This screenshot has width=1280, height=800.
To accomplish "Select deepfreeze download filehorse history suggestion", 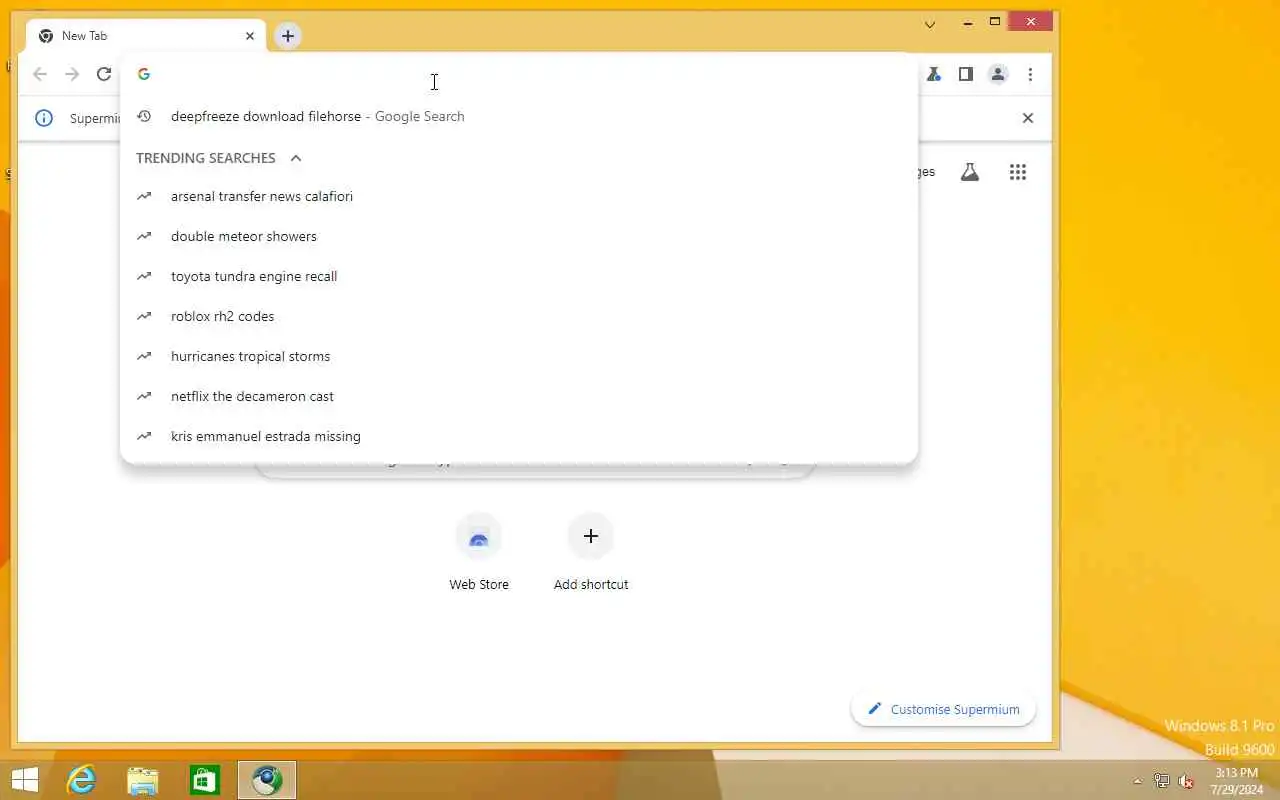I will pos(518,116).
